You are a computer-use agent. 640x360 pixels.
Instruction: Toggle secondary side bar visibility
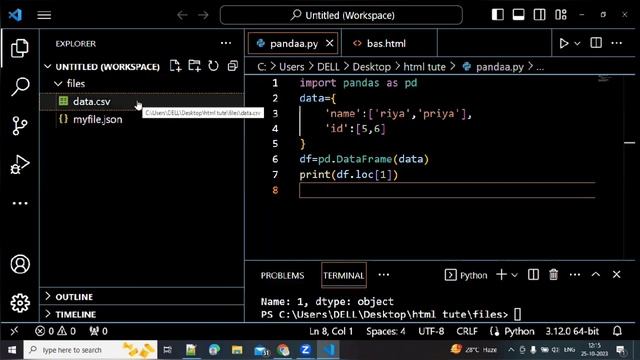tap(539, 15)
